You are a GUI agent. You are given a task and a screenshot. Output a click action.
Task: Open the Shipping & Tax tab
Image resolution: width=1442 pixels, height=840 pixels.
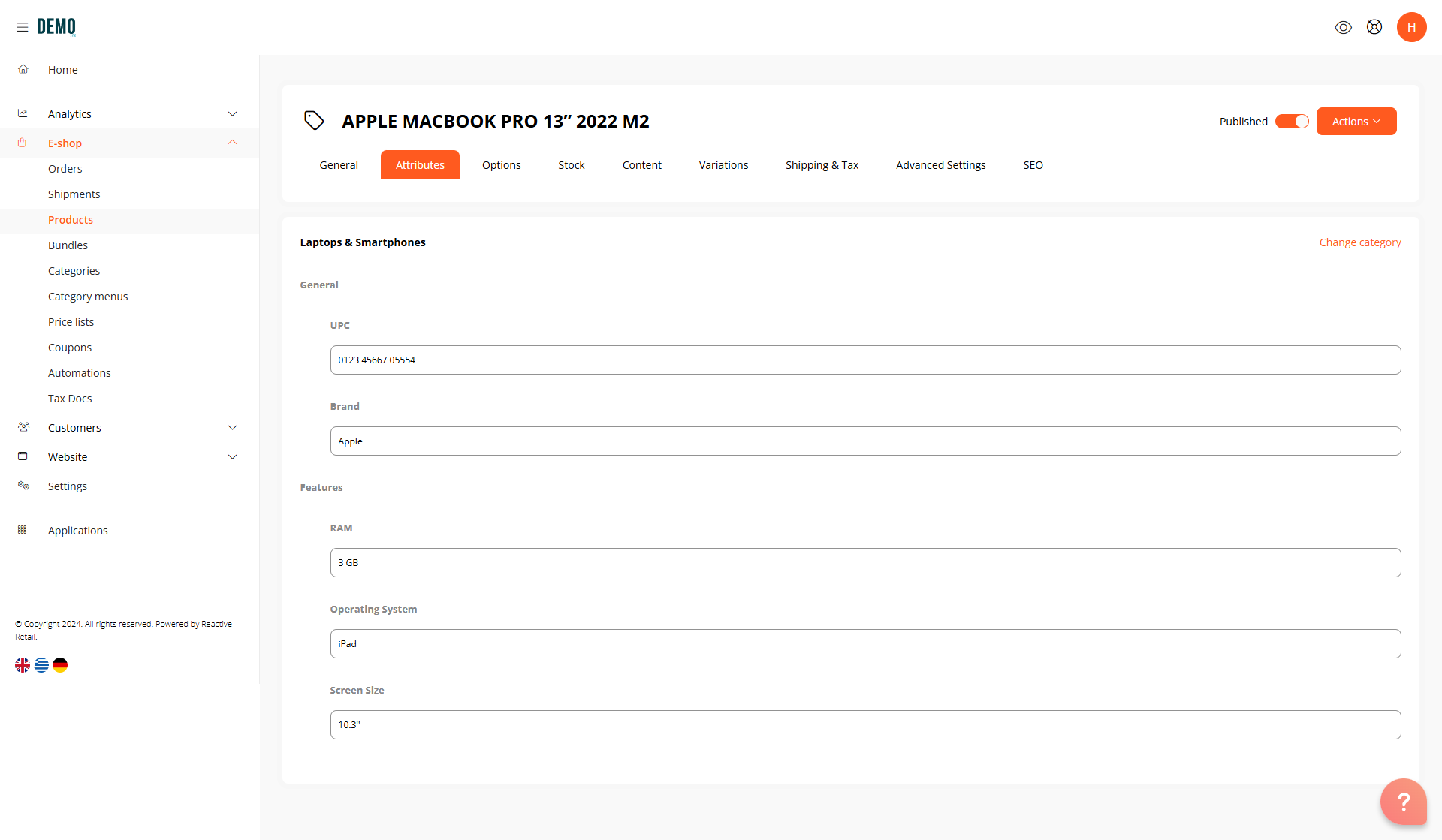click(822, 165)
